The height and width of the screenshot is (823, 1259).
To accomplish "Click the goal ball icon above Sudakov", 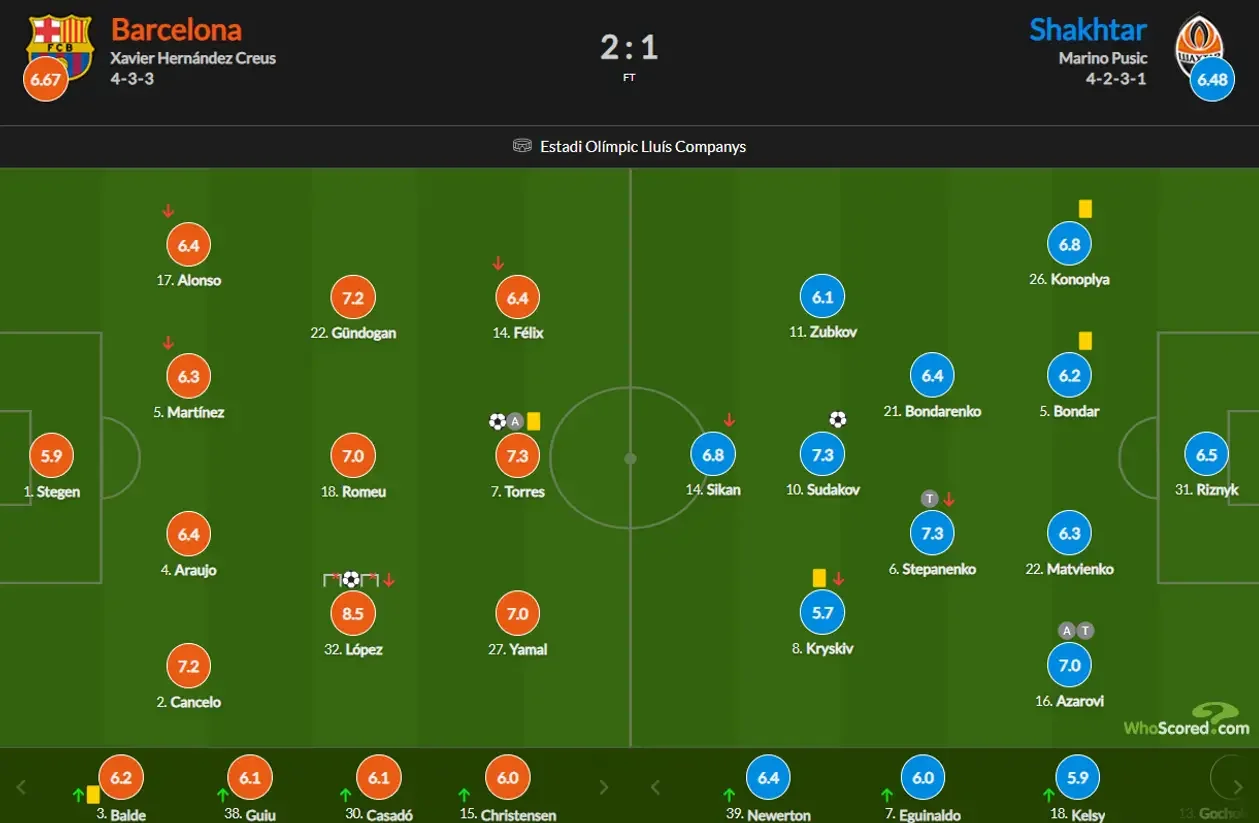I will (x=838, y=419).
